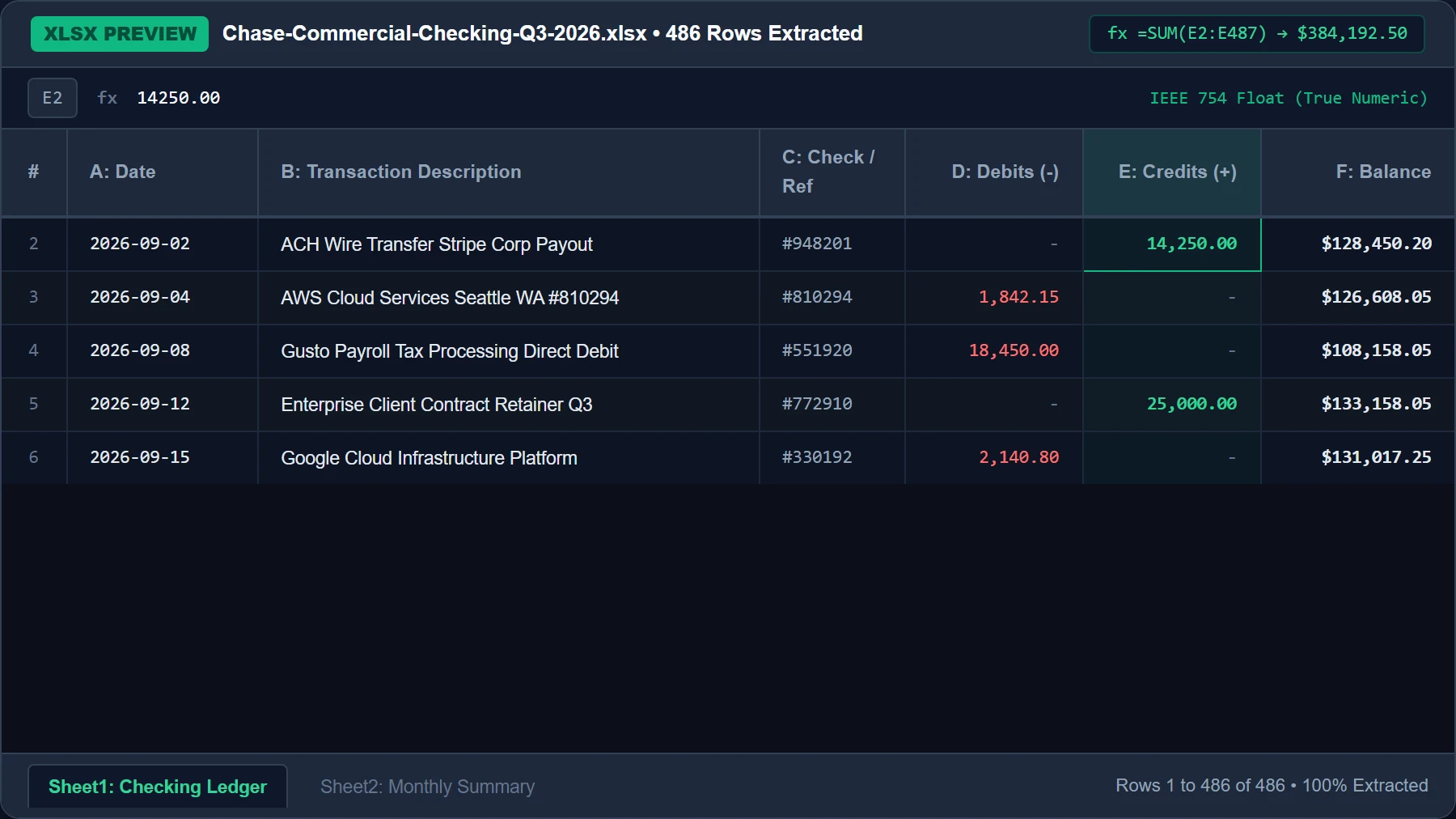Viewport: 1456px width, 819px height.
Task: Click the XLSX PREVIEW badge
Action: 120,34
